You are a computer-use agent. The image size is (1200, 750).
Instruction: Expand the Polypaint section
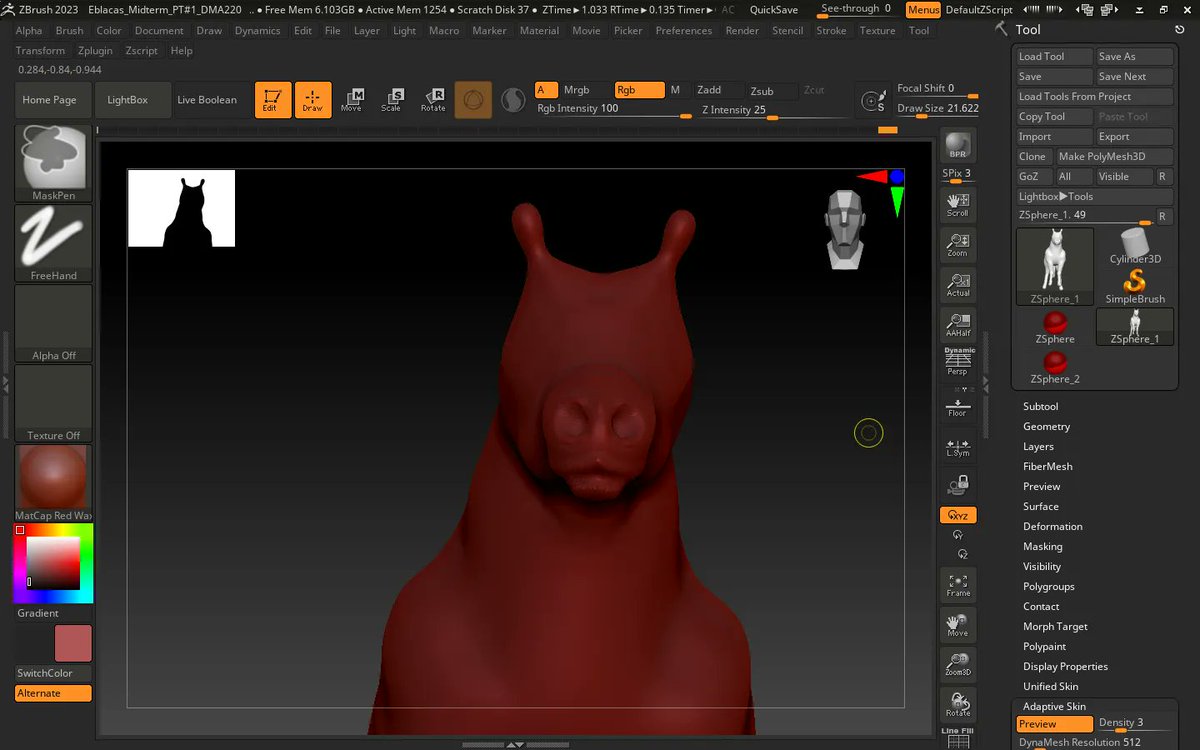point(1045,646)
